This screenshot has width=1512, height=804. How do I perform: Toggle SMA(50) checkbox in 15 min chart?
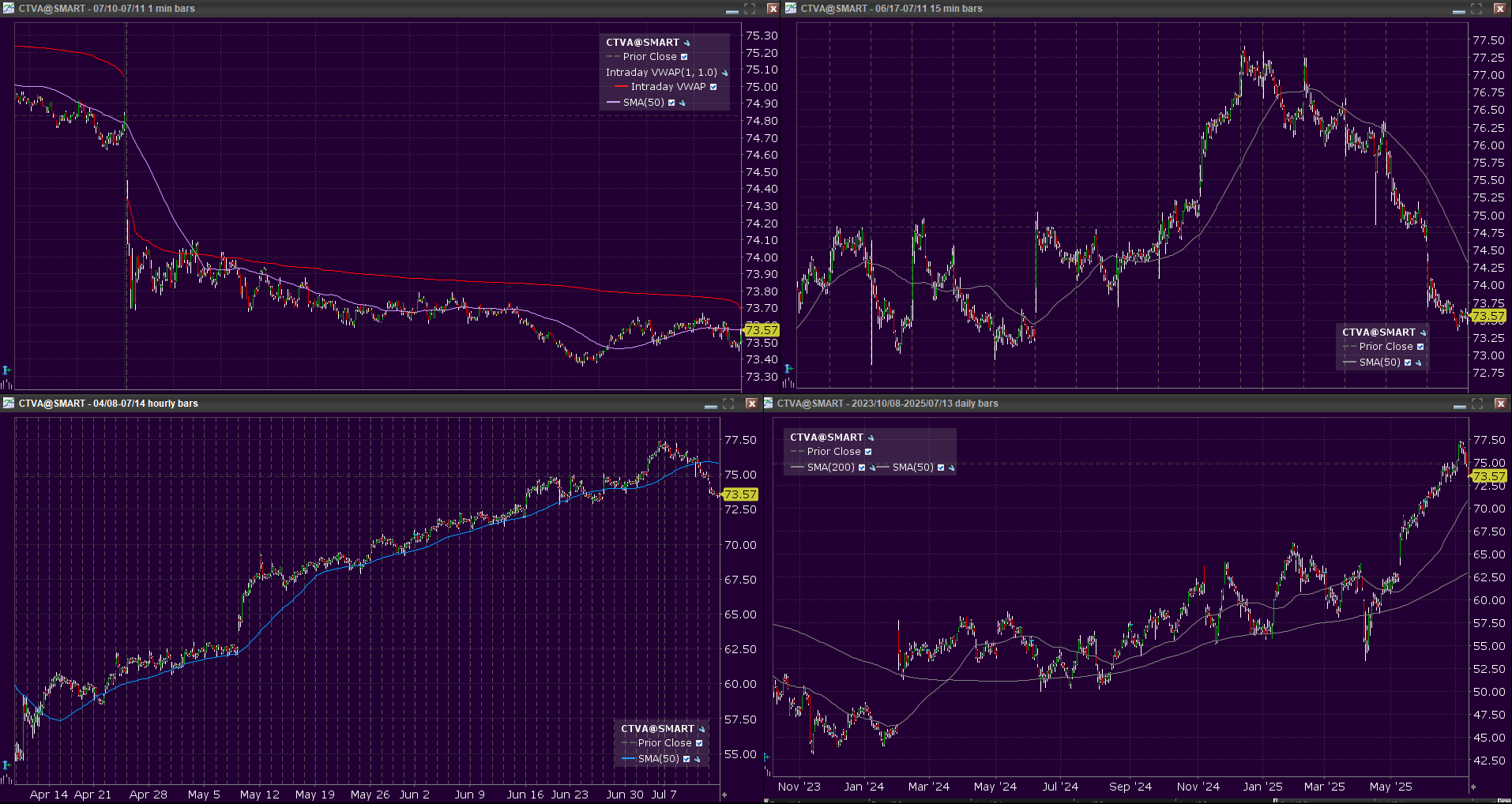(1408, 363)
